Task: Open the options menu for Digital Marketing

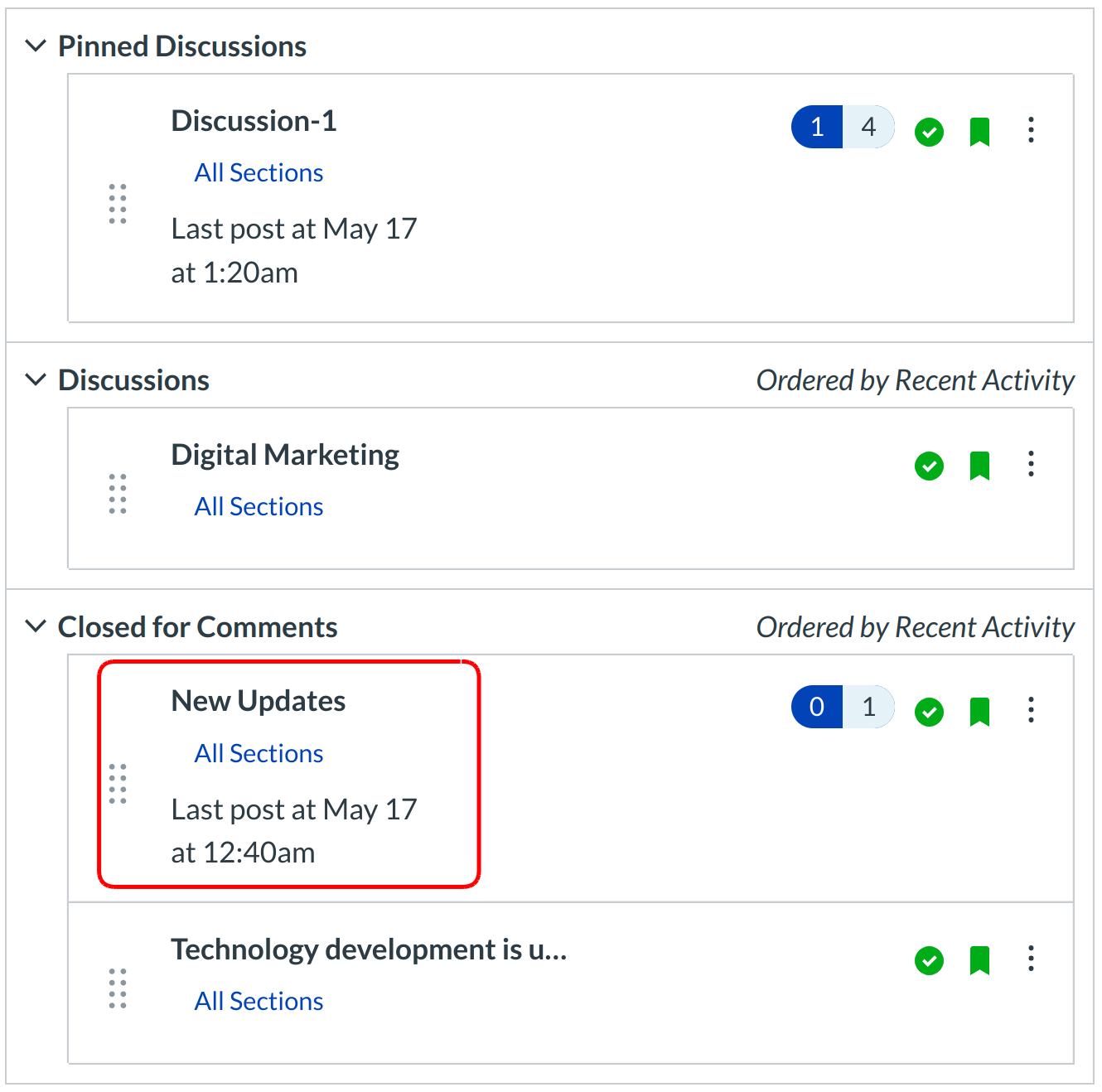Action: click(x=1031, y=466)
